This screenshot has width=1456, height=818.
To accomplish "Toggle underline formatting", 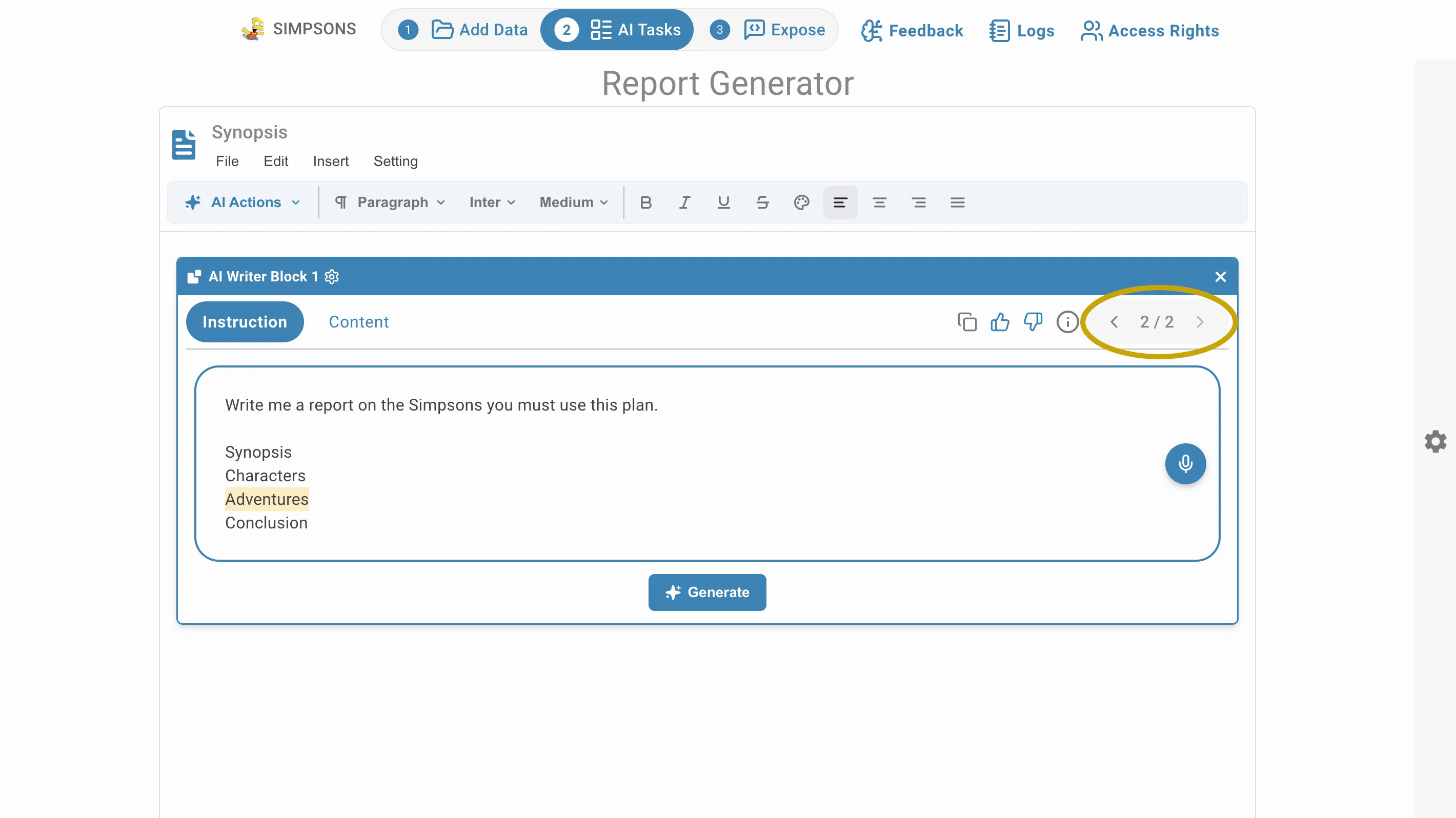I will [723, 202].
